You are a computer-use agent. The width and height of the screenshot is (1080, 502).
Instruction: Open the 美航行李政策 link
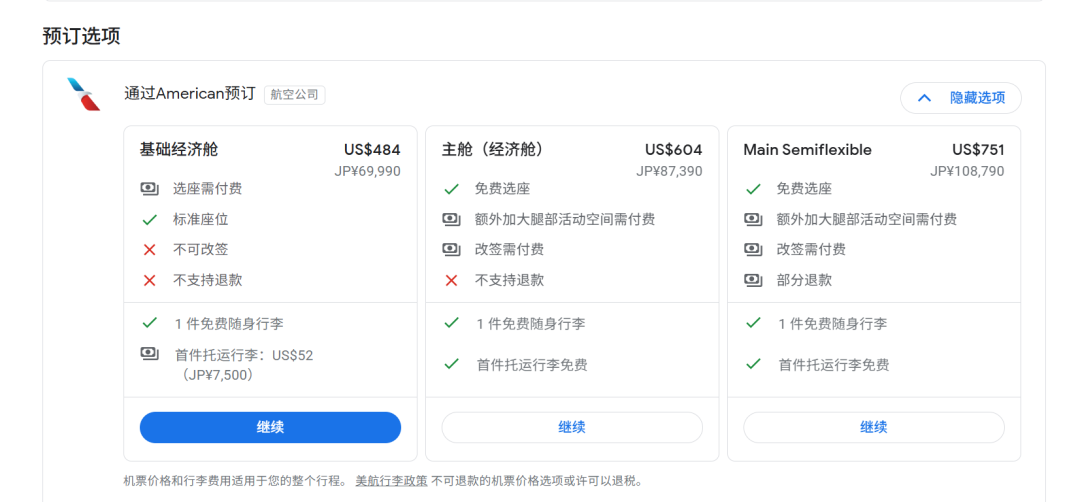coord(391,481)
